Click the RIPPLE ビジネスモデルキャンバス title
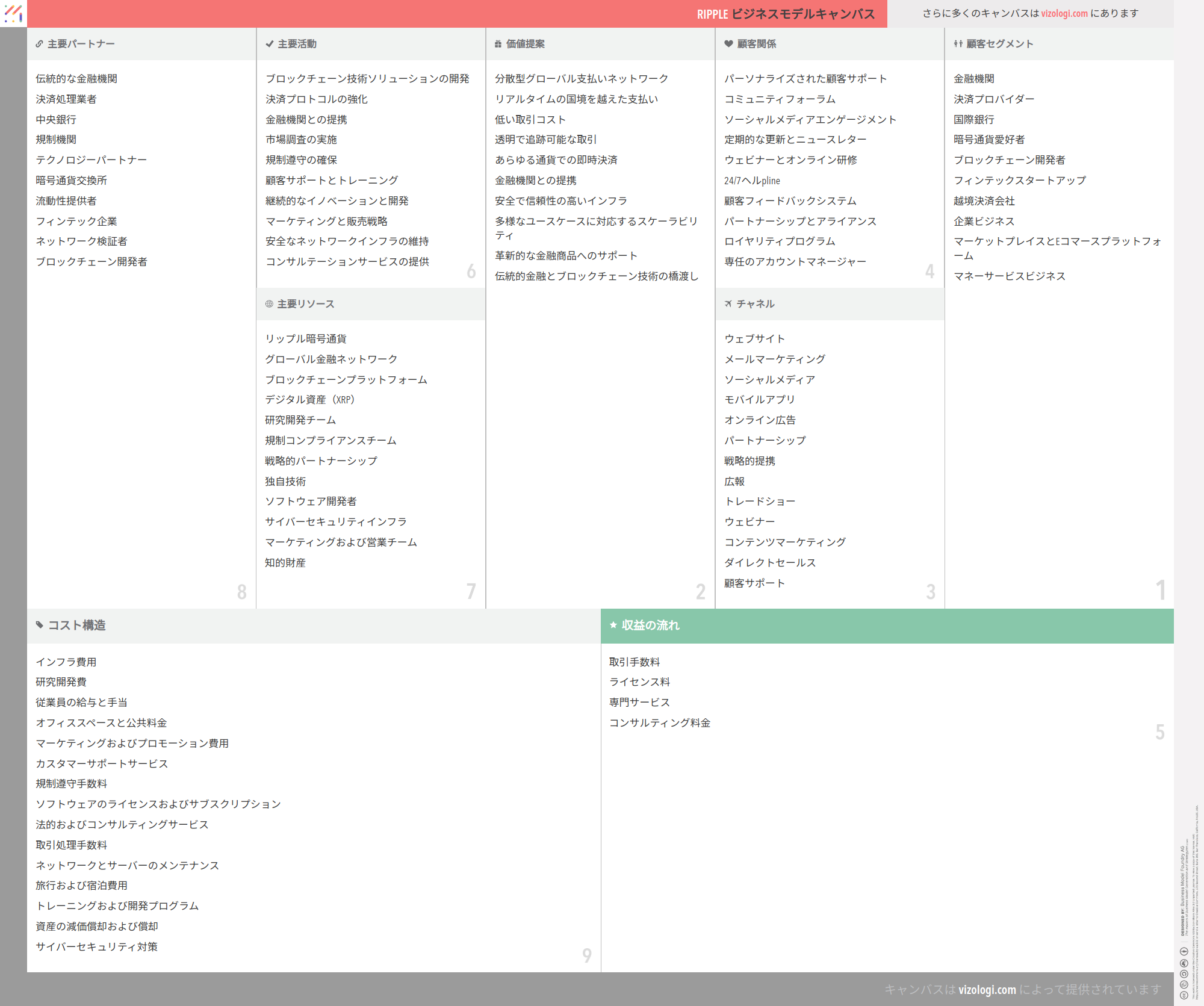The image size is (1204, 1006). point(786,14)
